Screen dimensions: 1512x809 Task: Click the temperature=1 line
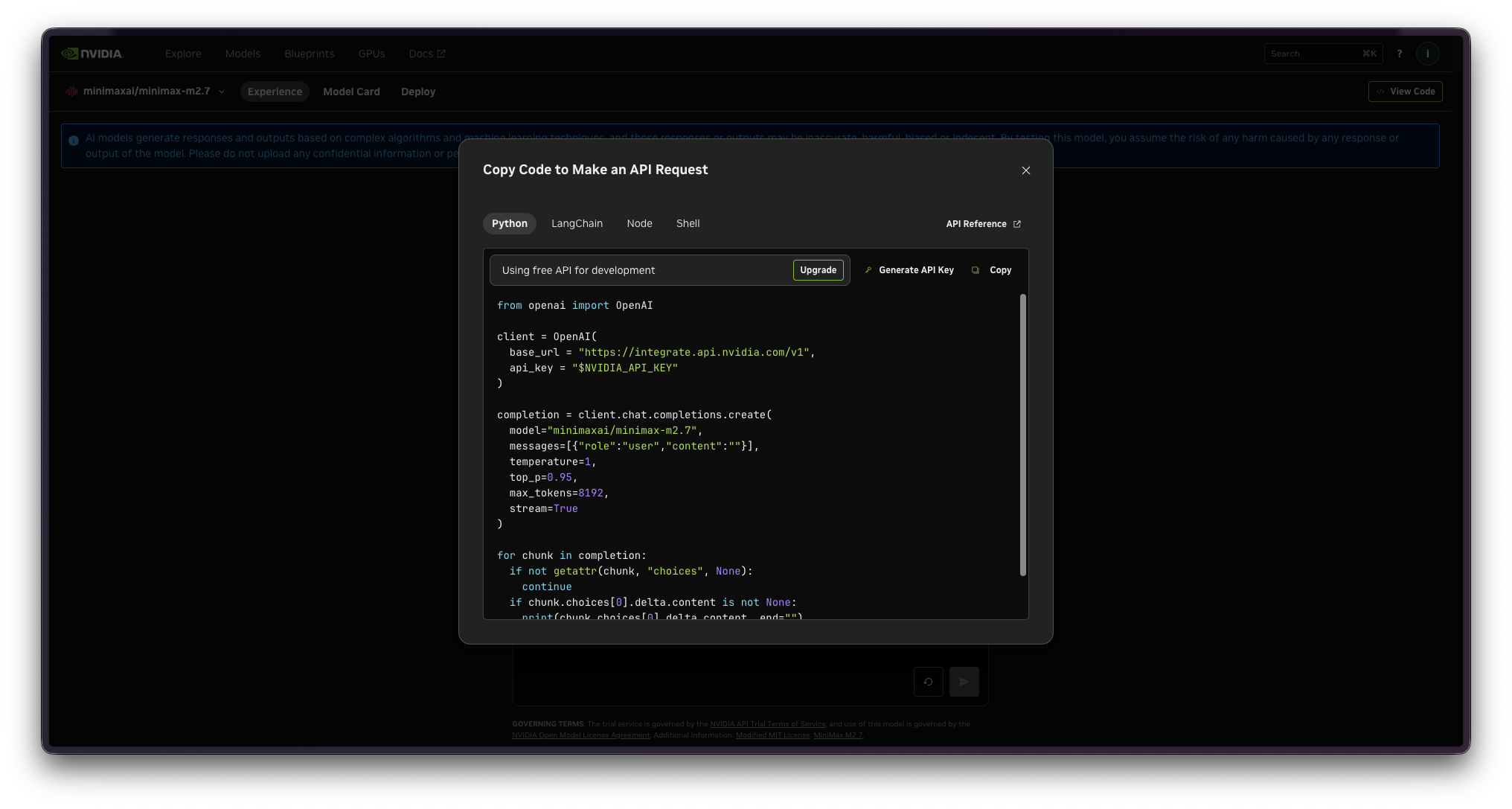(x=552, y=461)
